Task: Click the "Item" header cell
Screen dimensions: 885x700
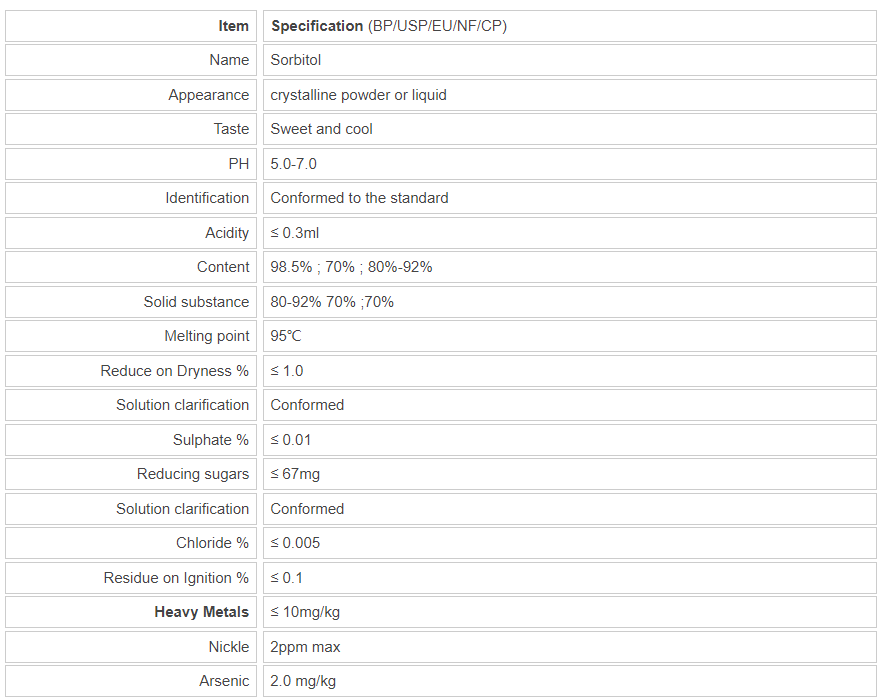Action: coord(233,26)
